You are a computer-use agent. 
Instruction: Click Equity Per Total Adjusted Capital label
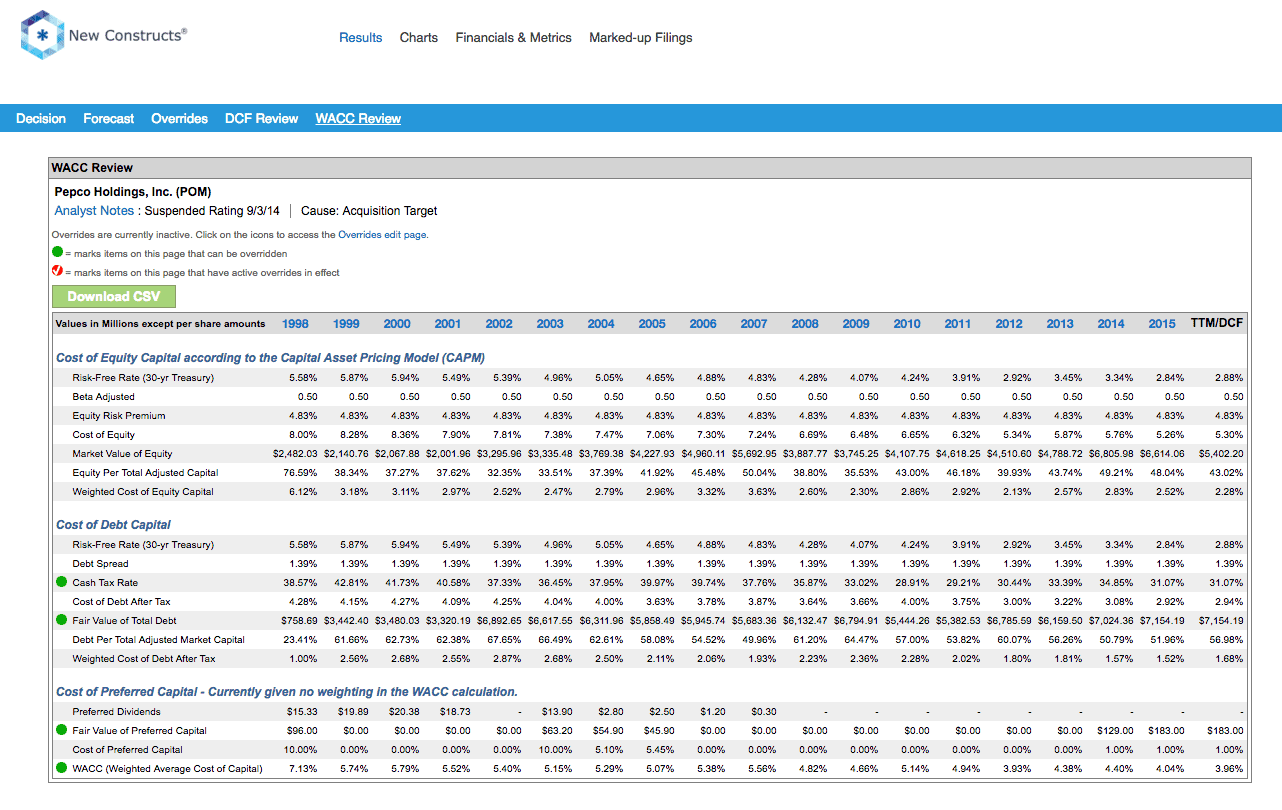click(145, 473)
